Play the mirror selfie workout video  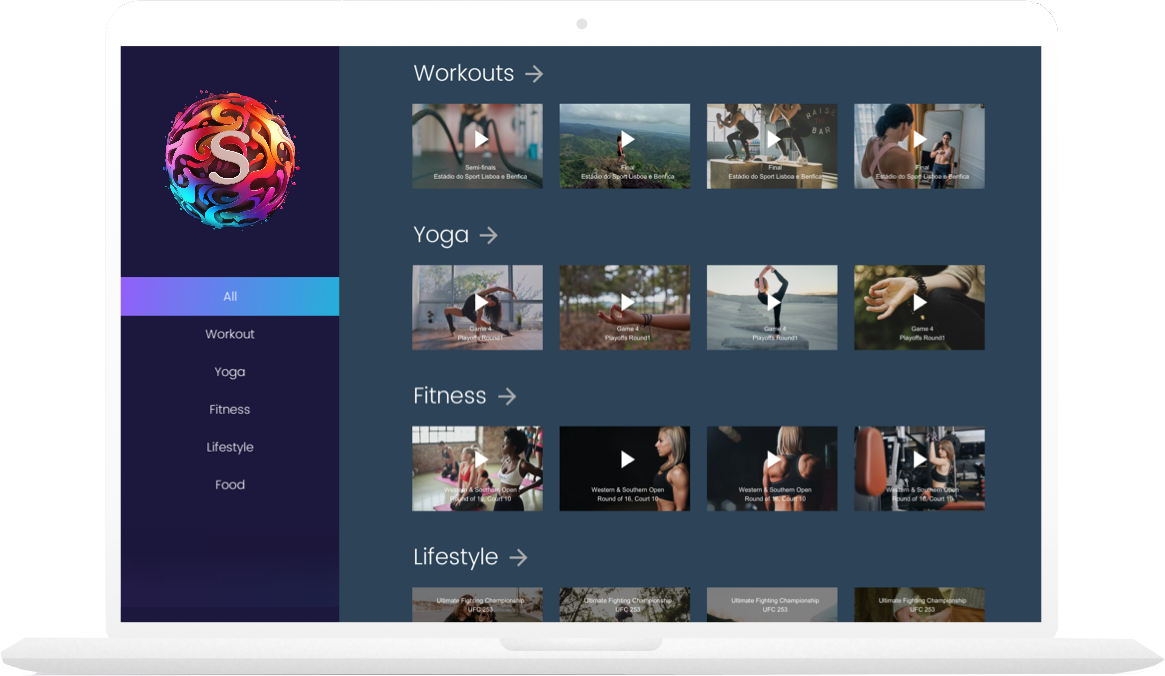click(x=919, y=139)
